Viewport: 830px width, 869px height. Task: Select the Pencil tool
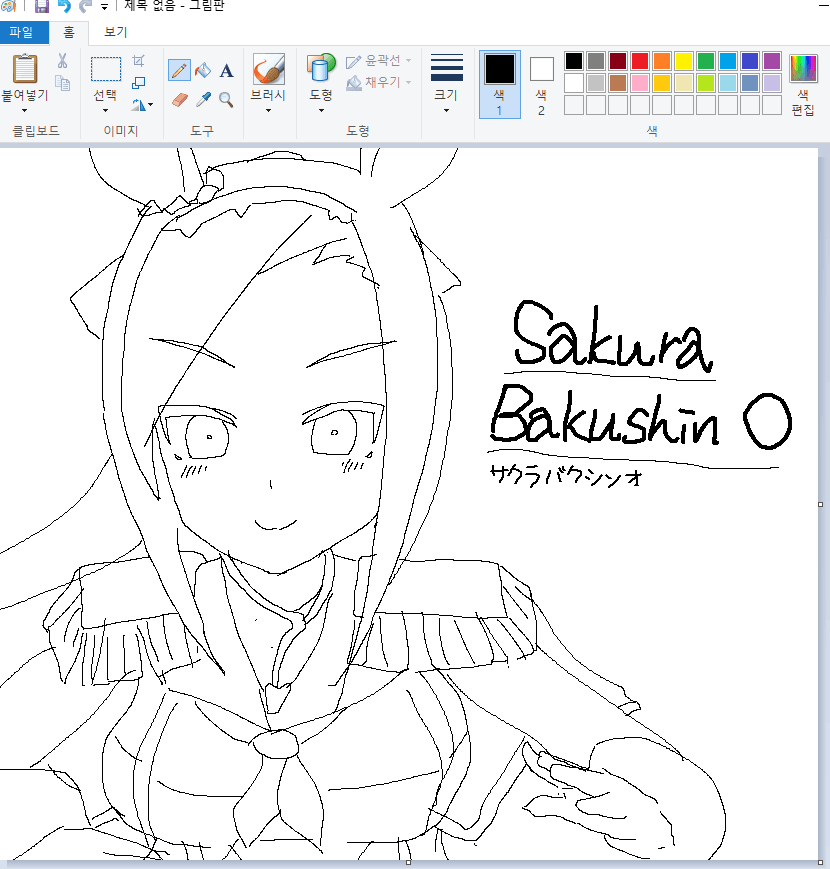179,70
